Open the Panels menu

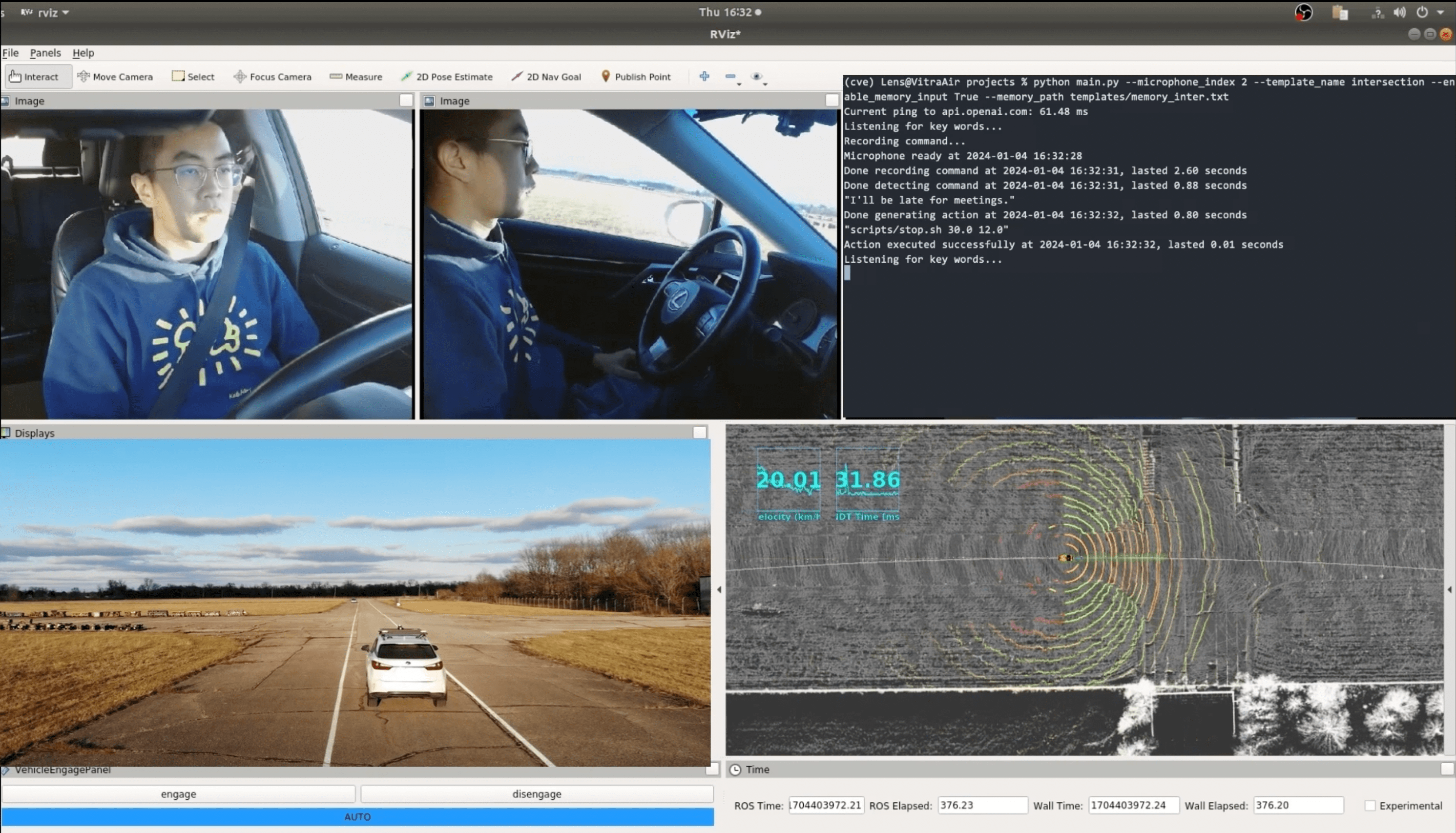point(45,53)
